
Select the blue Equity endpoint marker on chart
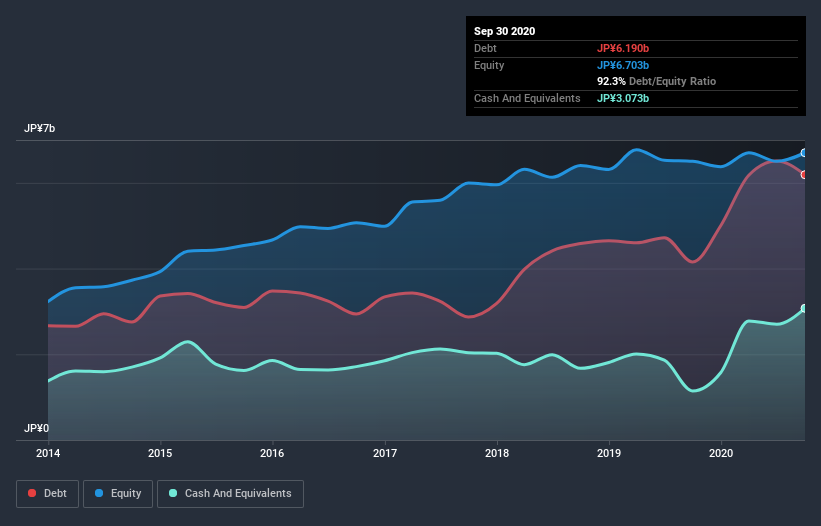point(804,153)
